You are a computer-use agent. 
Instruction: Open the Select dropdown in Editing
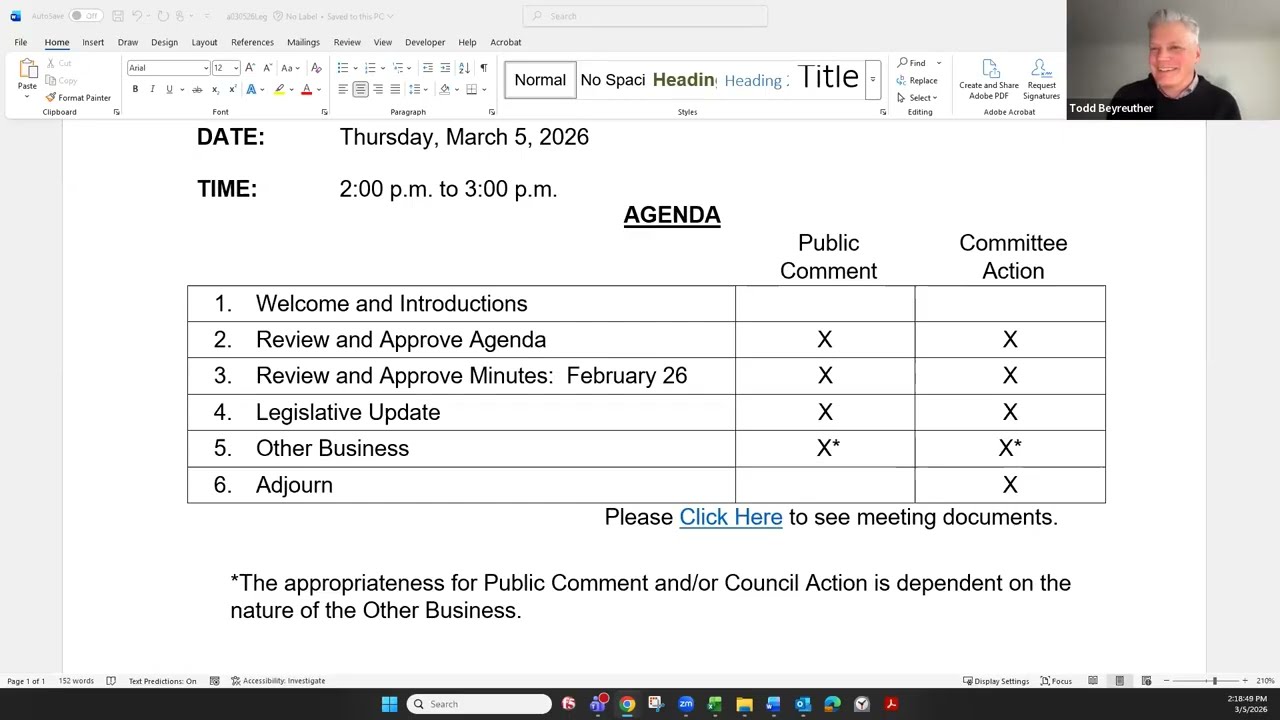[917, 97]
